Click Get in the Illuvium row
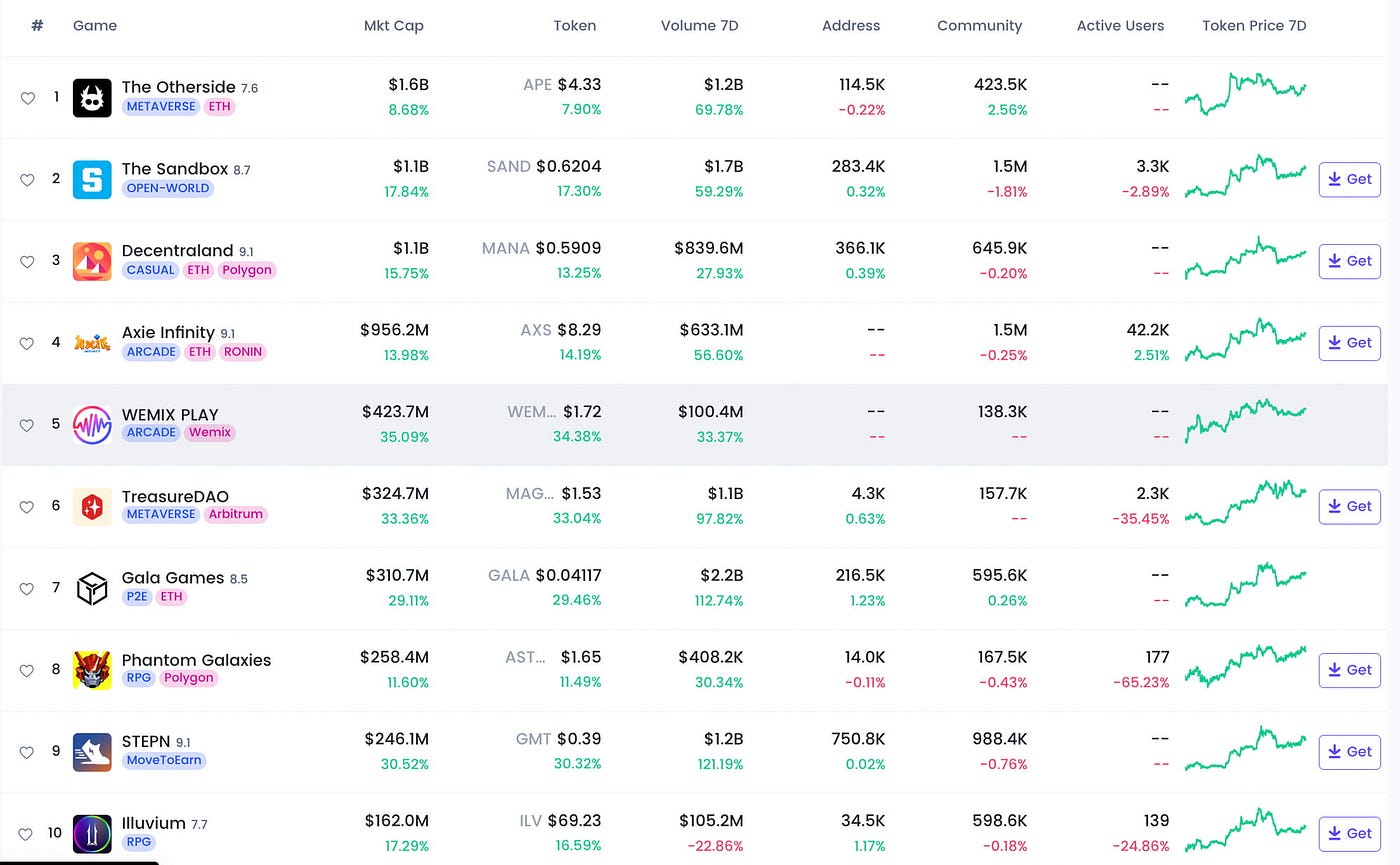 tap(1349, 833)
